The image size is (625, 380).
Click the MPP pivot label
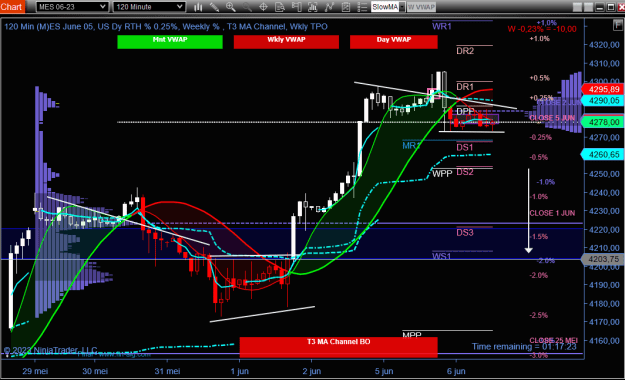click(x=412, y=335)
